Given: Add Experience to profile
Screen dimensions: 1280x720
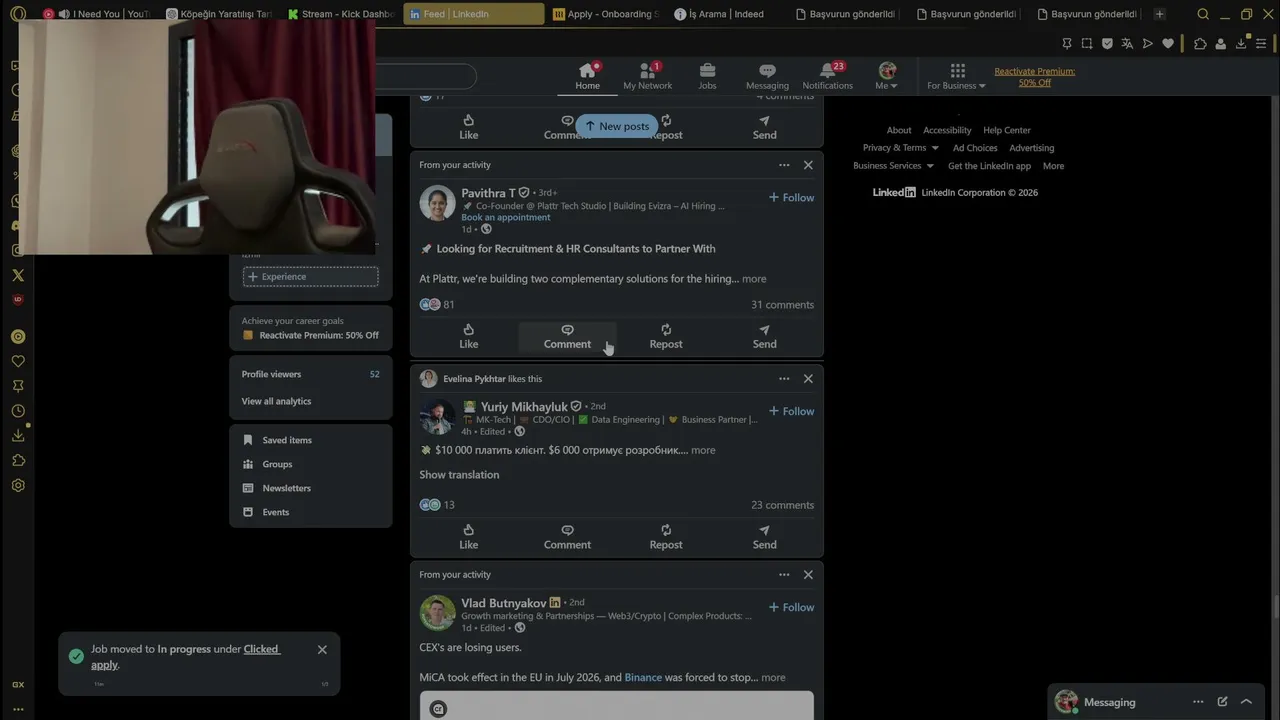Looking at the screenshot, I should [311, 277].
